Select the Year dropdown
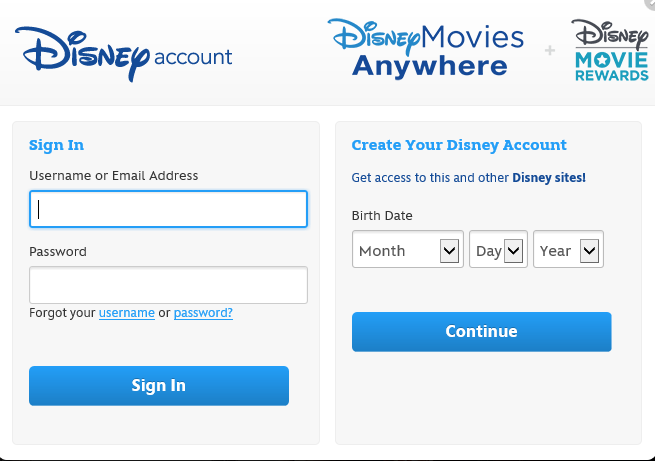This screenshot has width=655, height=461. tap(568, 250)
